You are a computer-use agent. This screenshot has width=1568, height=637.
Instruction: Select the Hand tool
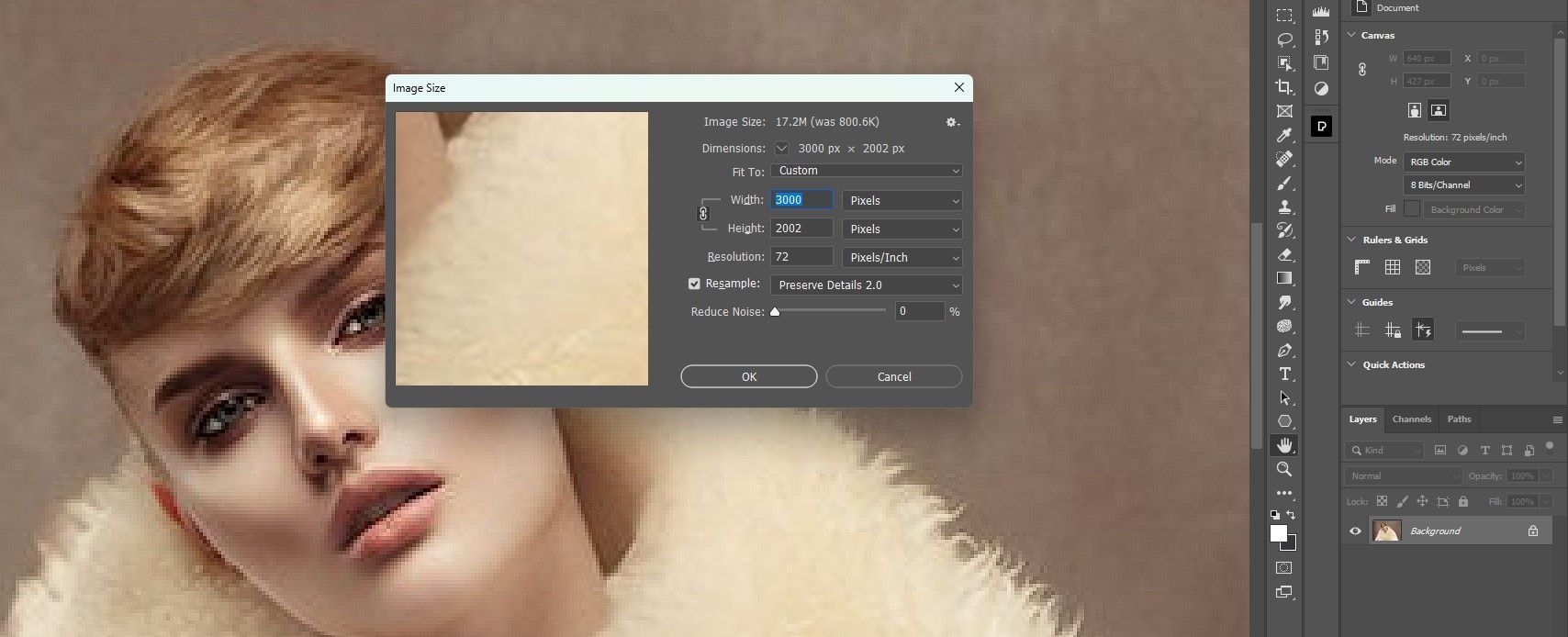pyautogui.click(x=1284, y=445)
